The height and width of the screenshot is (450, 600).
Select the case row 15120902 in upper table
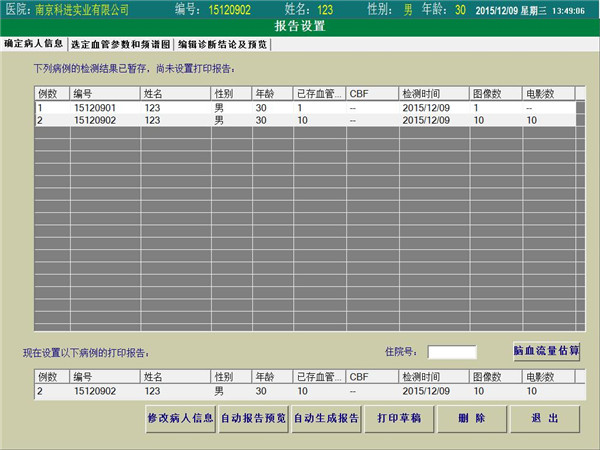point(95,120)
